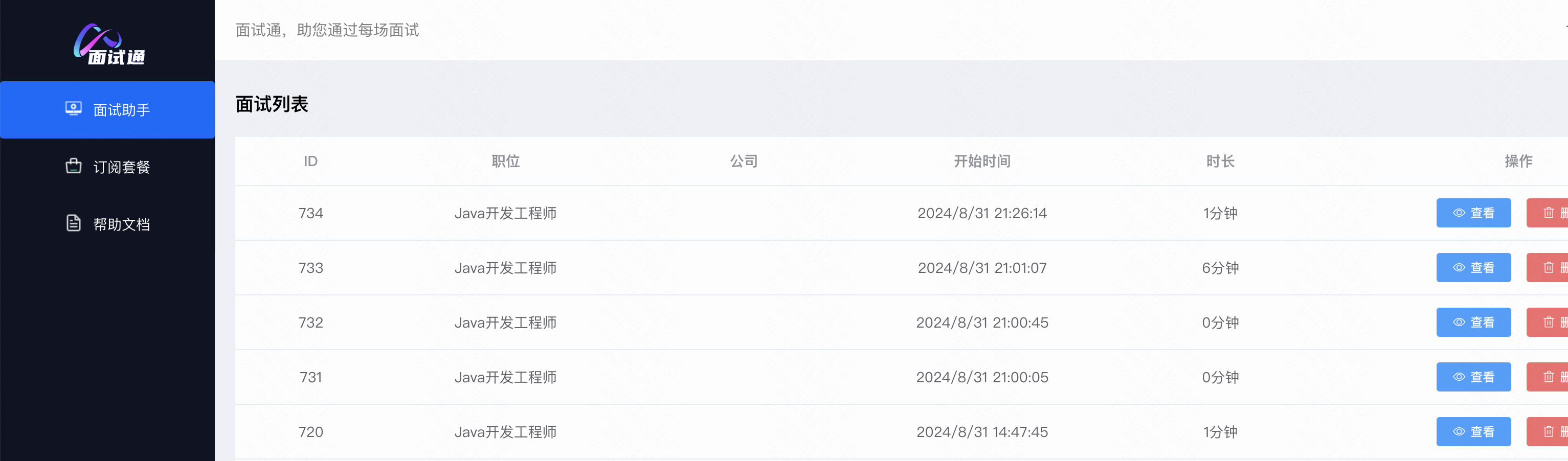View interview 733 with the 查看 button
This screenshot has width=1568, height=461.
coord(1474,268)
